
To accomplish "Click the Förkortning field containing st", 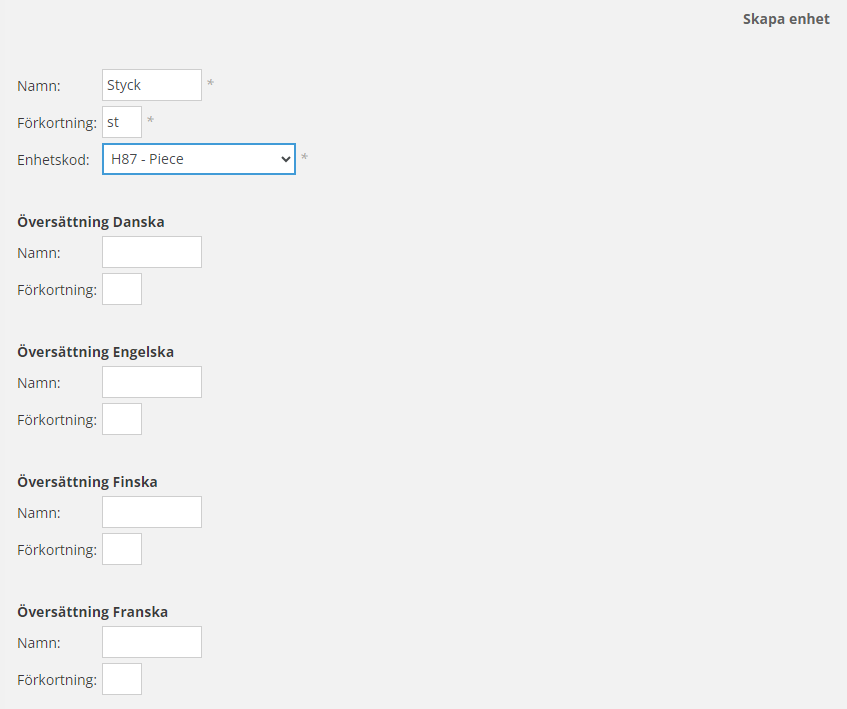I will click(122, 122).
